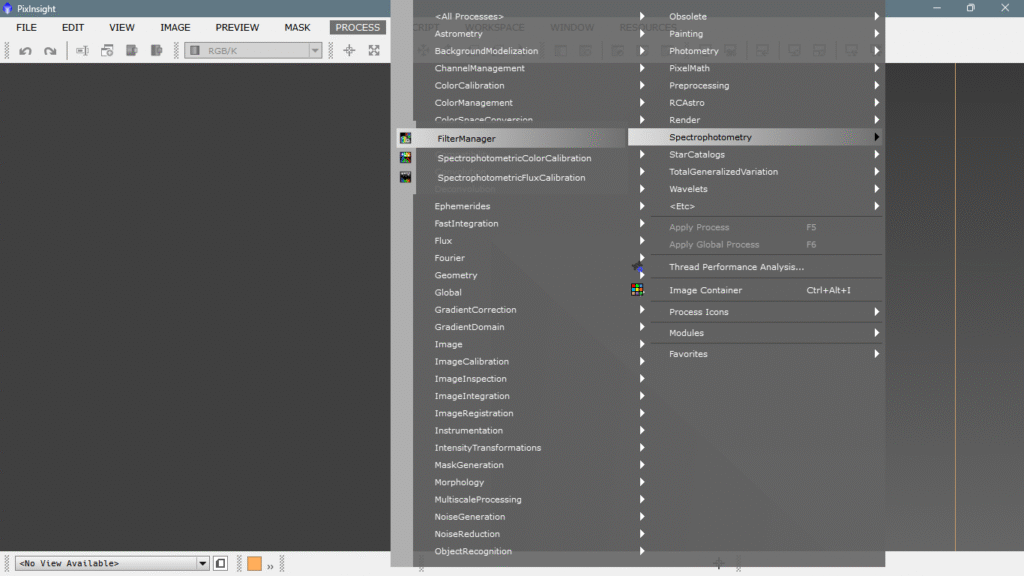The image size is (1024, 576).
Task: Click the fit-to-window arrows icon
Action: tap(374, 51)
